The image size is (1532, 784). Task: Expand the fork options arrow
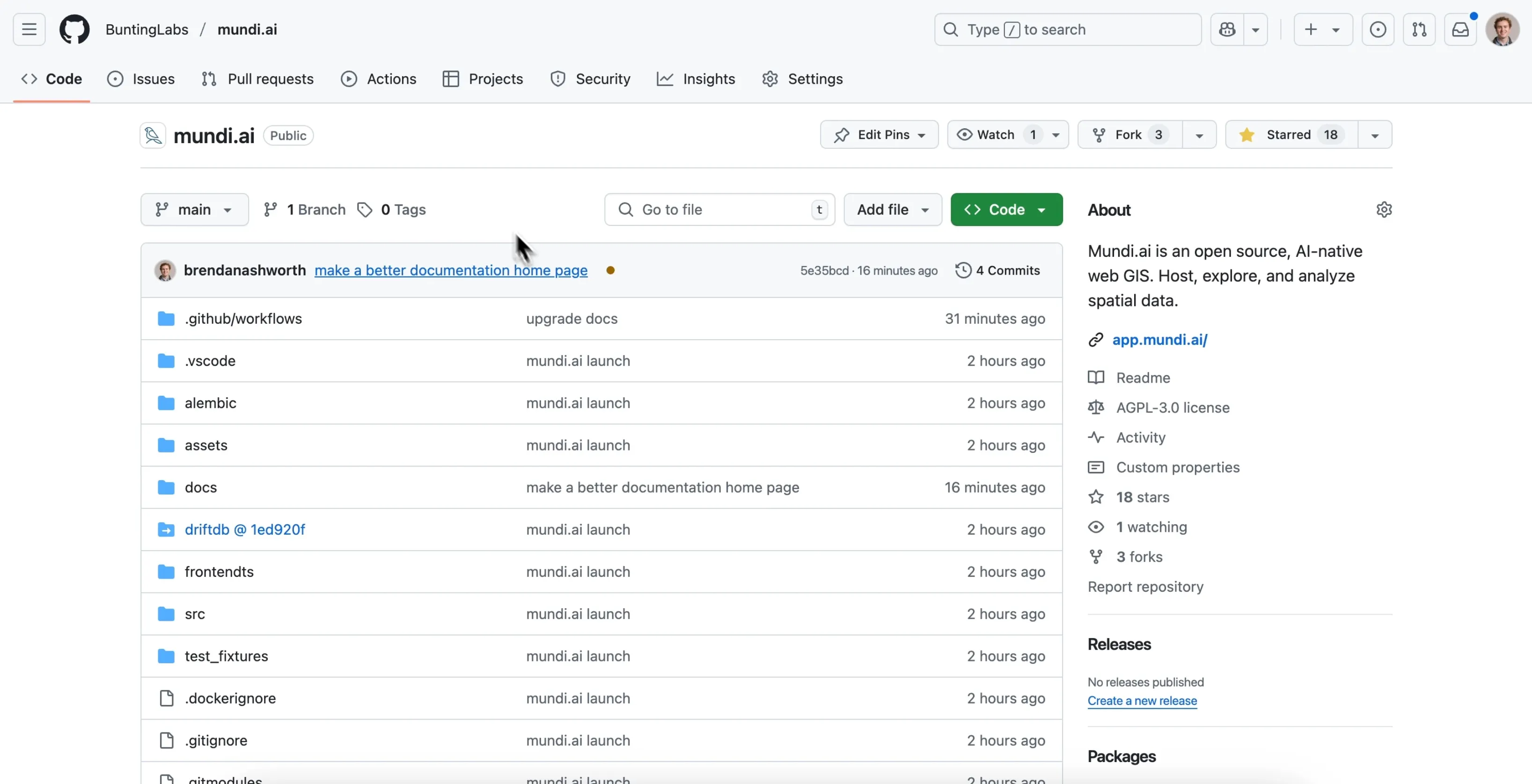pyautogui.click(x=1199, y=135)
